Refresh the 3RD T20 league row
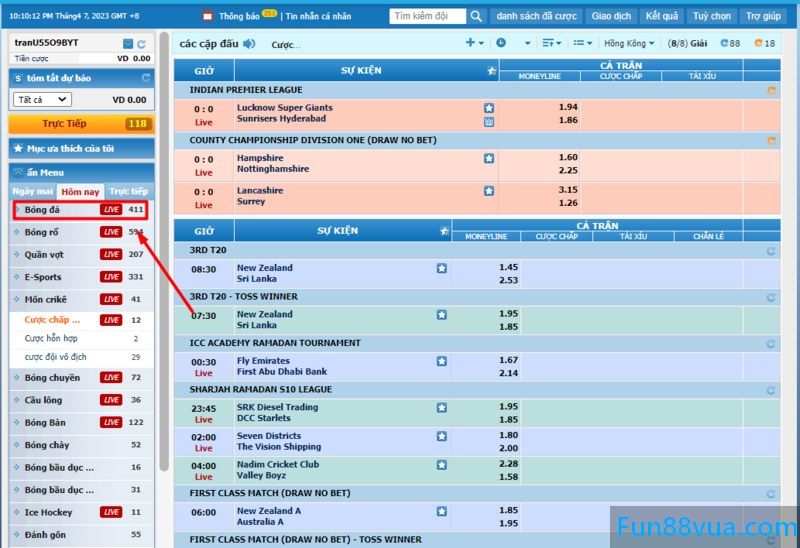This screenshot has height=548, width=800. pyautogui.click(x=771, y=251)
